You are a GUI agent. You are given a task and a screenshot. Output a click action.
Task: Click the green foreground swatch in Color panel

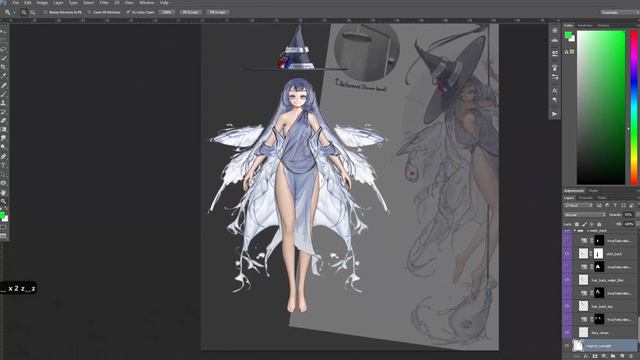coord(568,35)
